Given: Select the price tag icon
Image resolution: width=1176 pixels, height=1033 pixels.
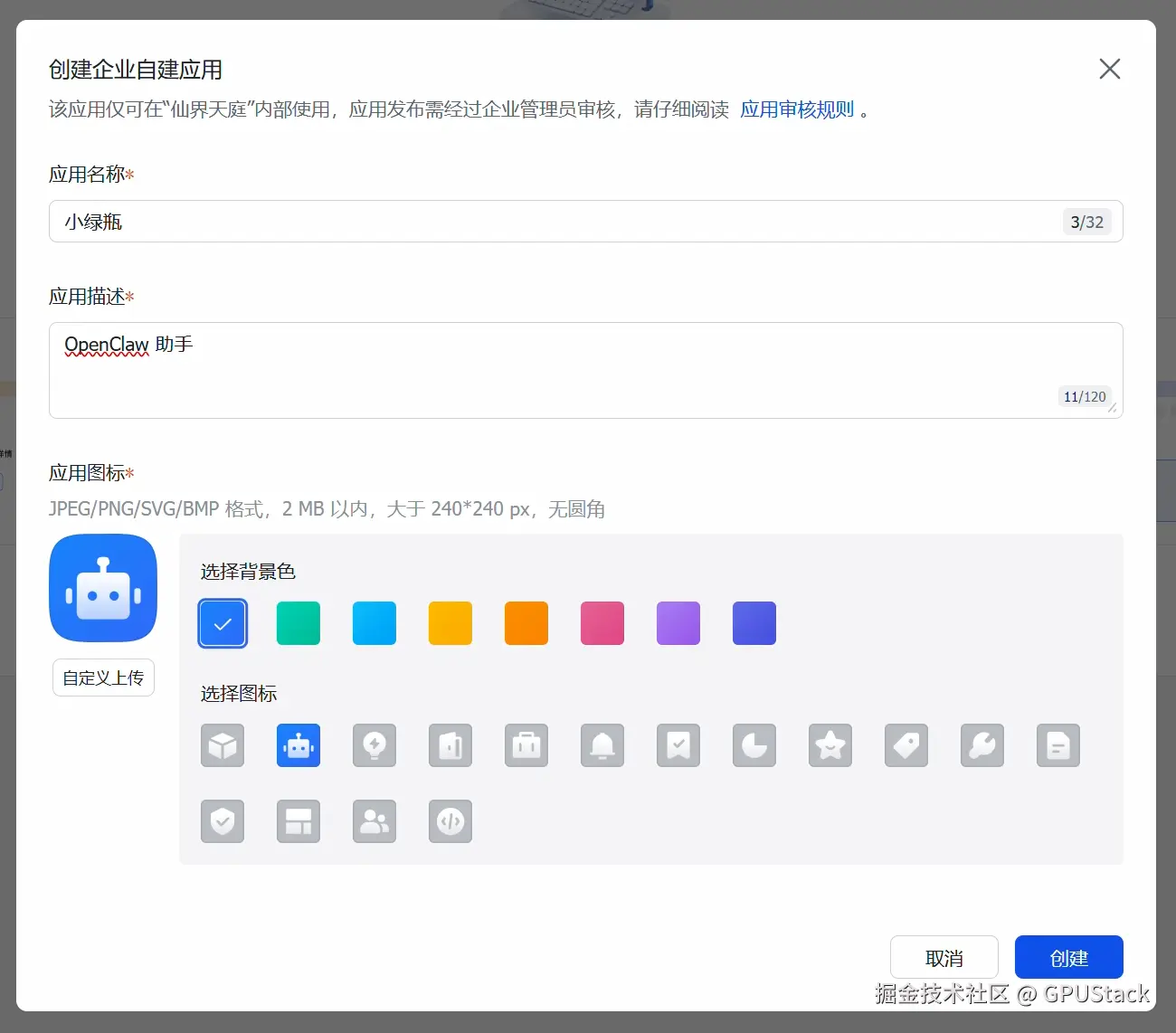Looking at the screenshot, I should coord(906,745).
